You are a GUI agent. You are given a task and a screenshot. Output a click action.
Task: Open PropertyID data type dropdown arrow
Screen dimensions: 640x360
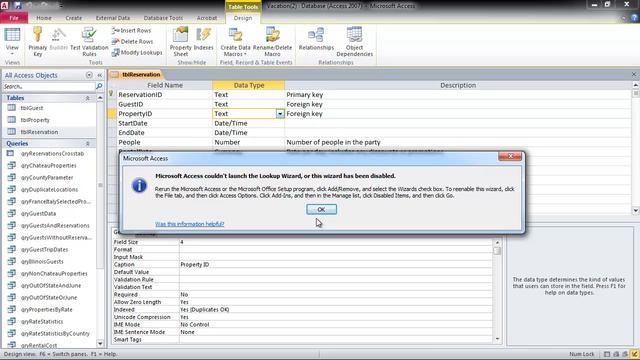coord(280,114)
